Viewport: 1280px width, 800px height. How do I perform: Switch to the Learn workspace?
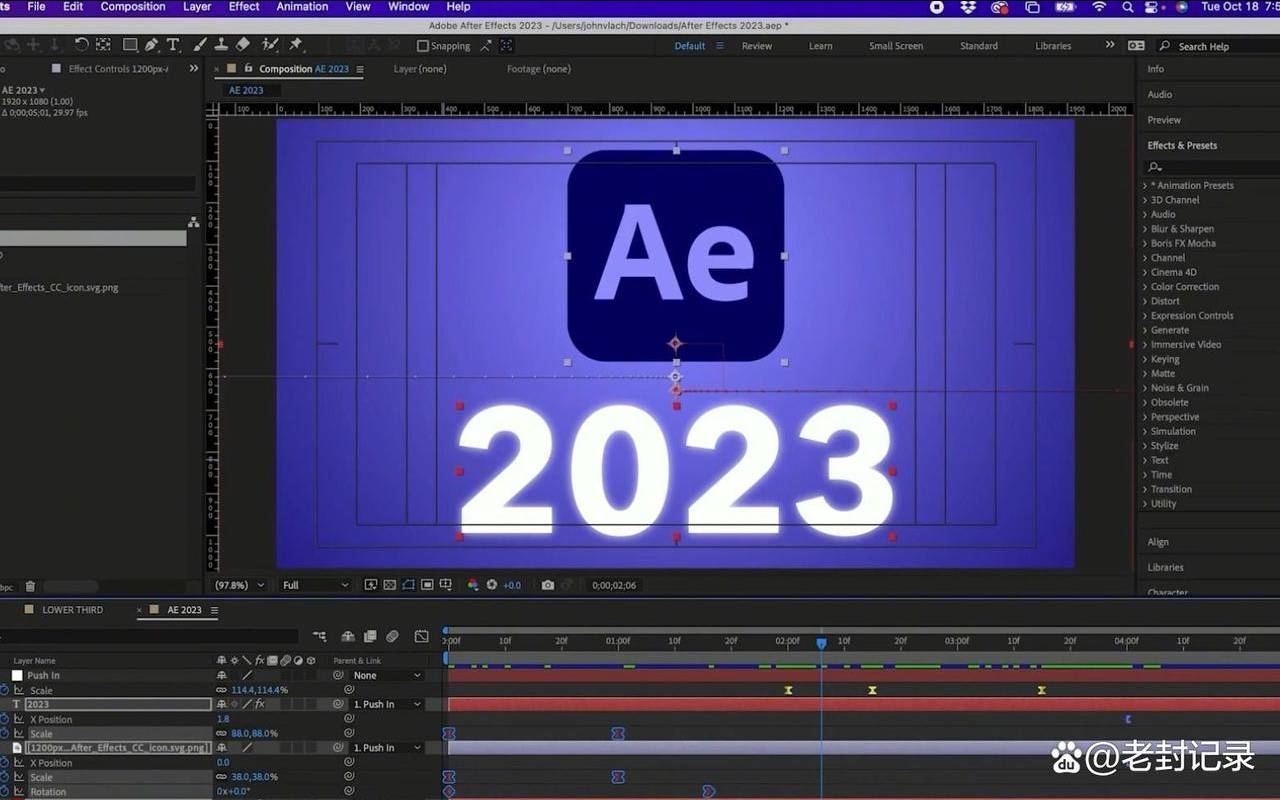pos(821,46)
